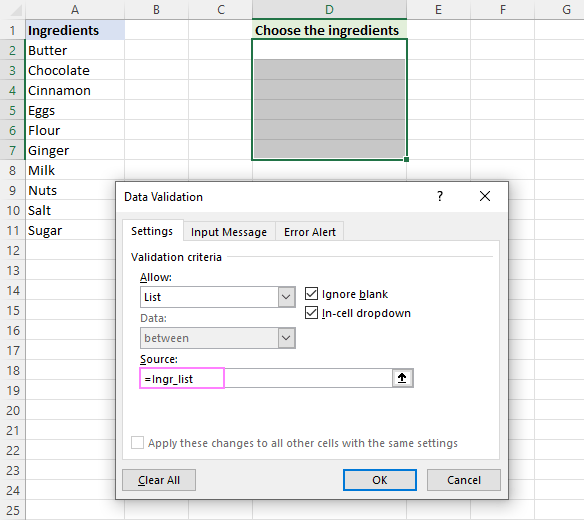Select column C header
The width and height of the screenshot is (584, 520).
[220, 9]
